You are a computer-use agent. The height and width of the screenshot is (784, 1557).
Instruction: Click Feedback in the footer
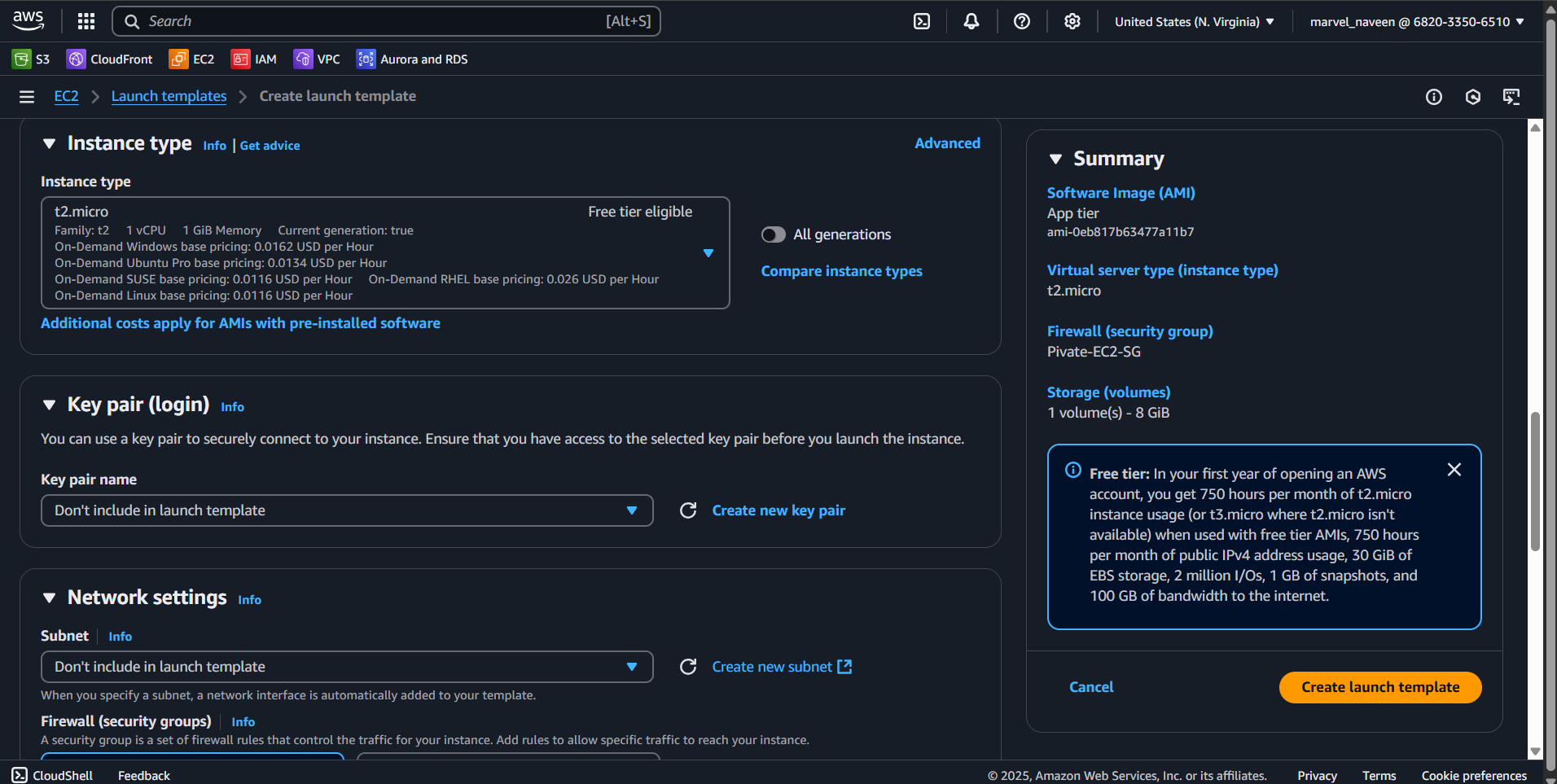point(144,776)
